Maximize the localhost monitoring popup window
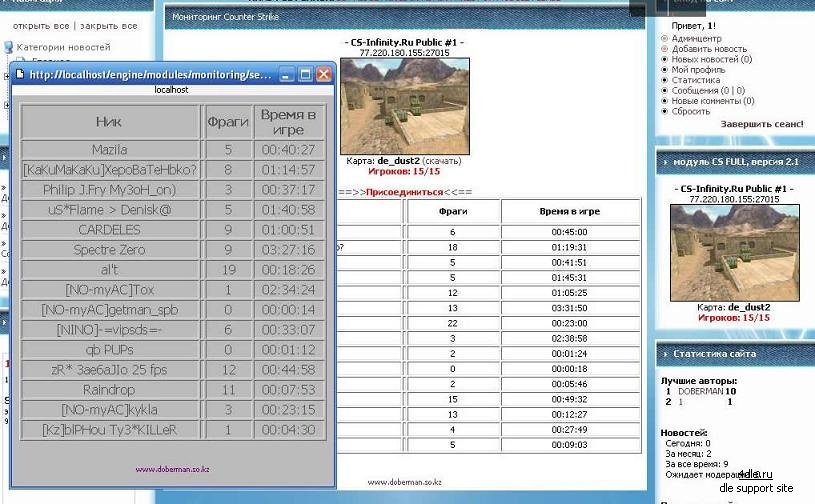 coord(306,75)
